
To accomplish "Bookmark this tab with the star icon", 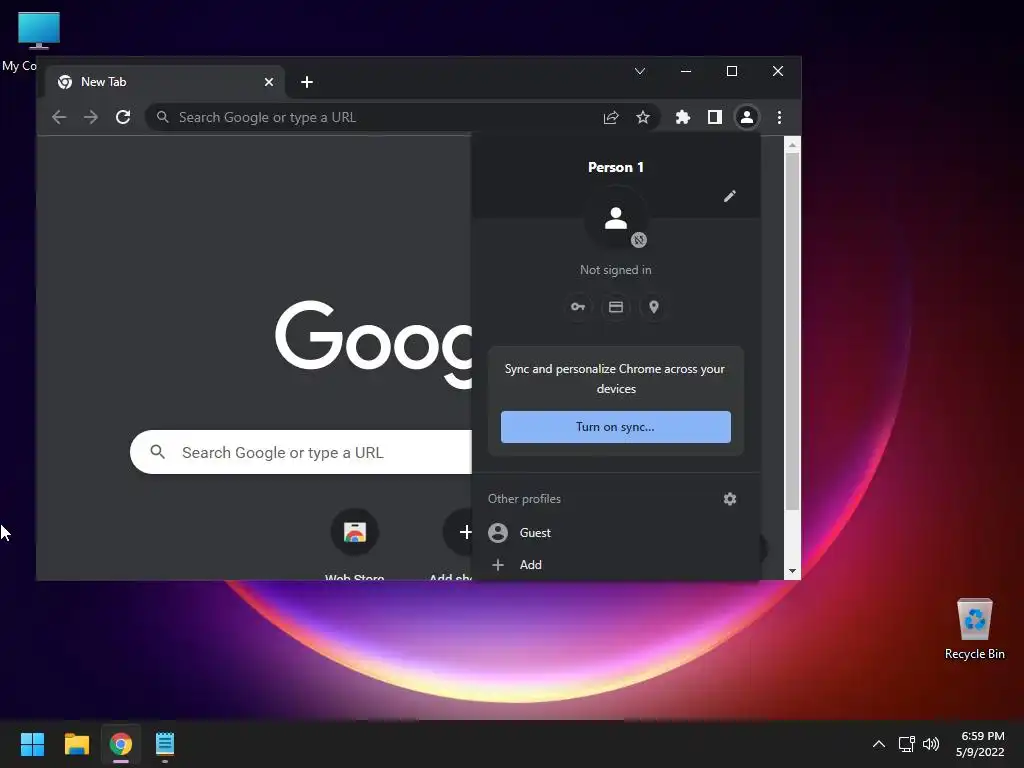I will tap(643, 117).
